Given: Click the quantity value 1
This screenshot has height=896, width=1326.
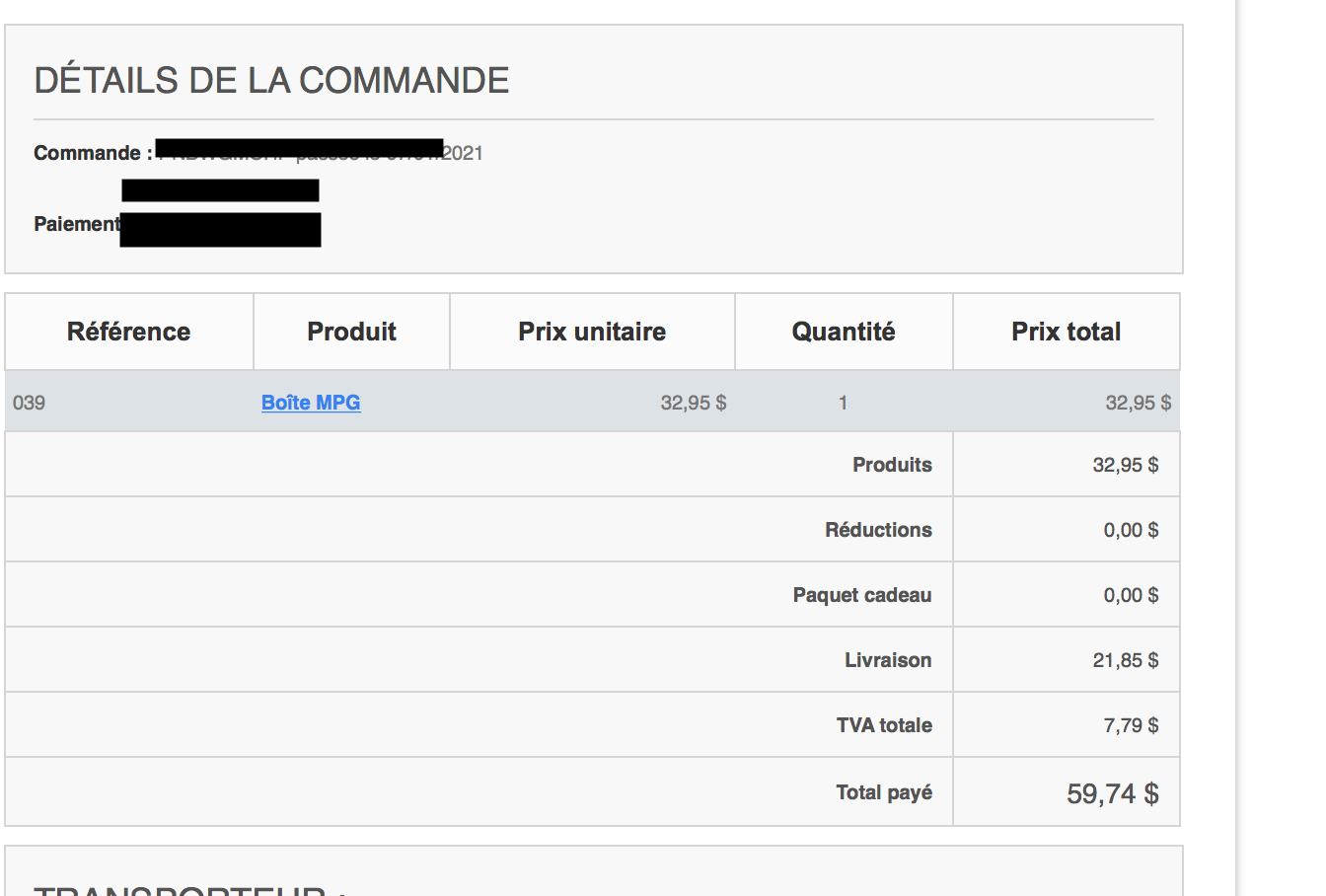Looking at the screenshot, I should (x=843, y=403).
